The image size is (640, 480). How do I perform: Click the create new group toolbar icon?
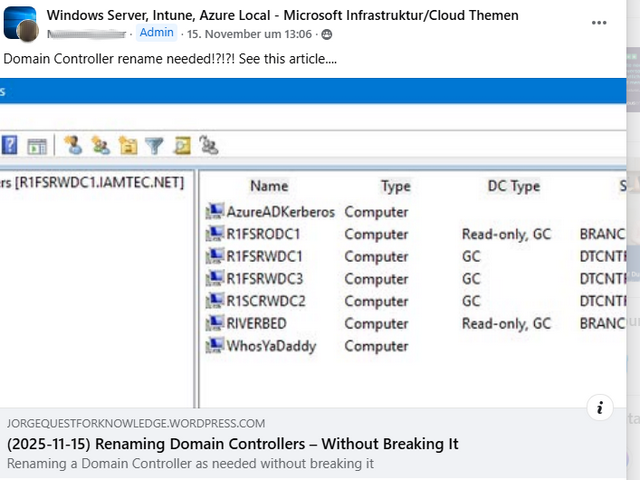100,145
